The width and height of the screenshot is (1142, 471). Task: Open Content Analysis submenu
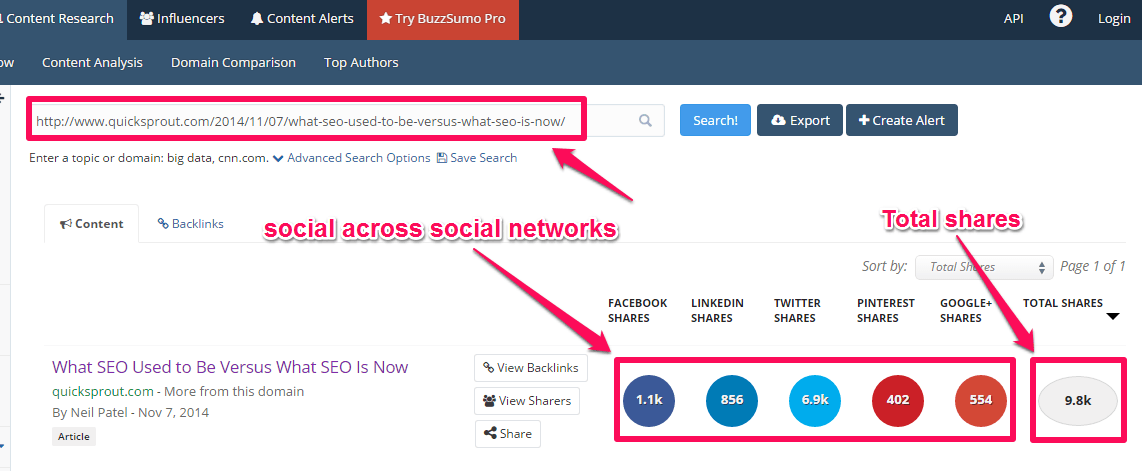tap(92, 63)
